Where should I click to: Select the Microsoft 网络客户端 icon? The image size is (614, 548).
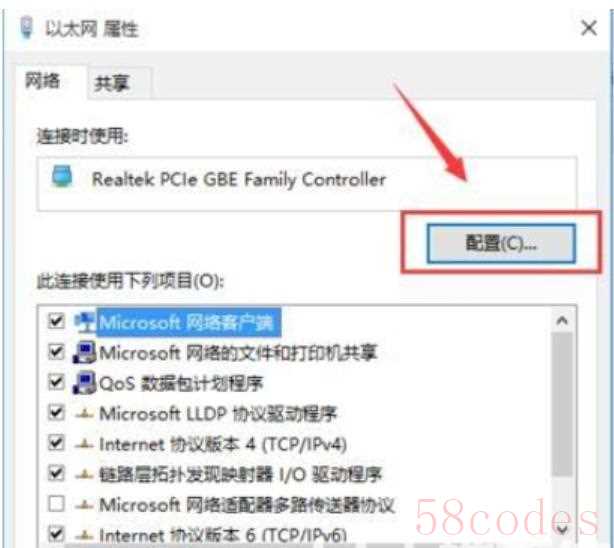tap(85, 323)
